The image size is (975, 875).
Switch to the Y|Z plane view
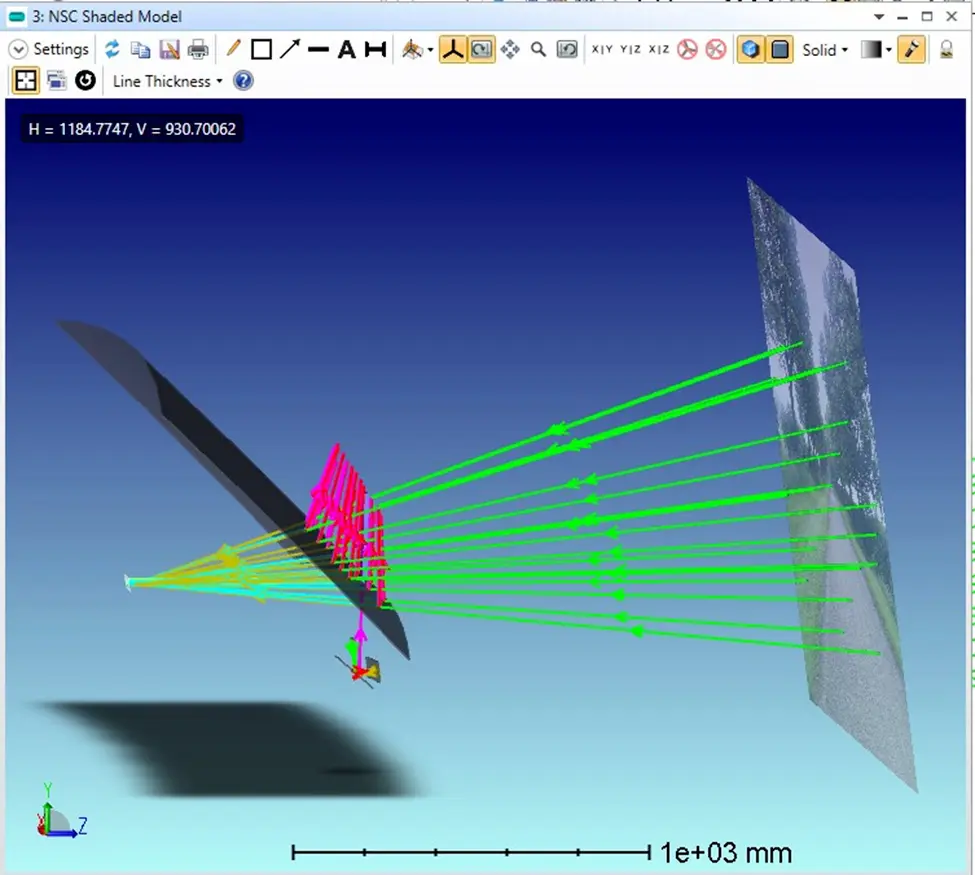click(x=631, y=49)
